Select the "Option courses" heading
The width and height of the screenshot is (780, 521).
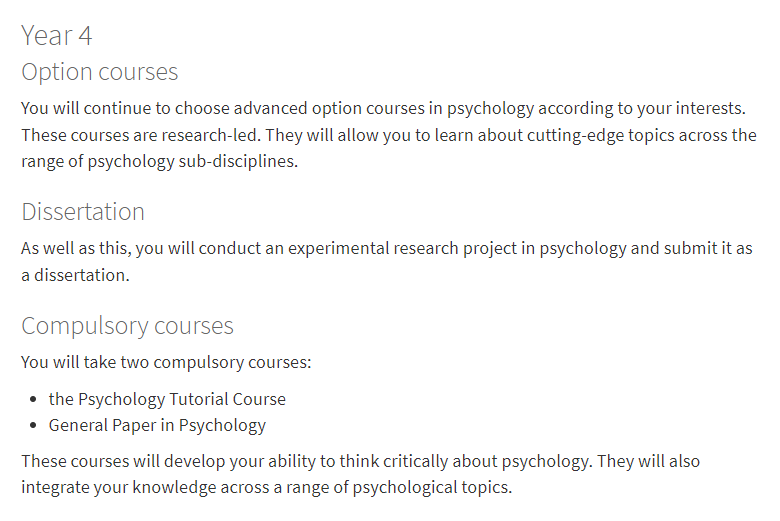[99, 72]
